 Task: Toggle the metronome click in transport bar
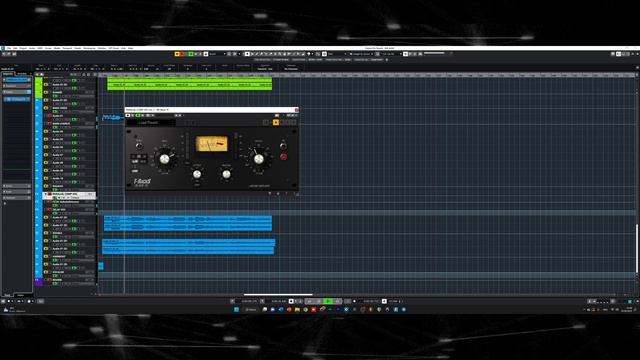[x=384, y=301]
